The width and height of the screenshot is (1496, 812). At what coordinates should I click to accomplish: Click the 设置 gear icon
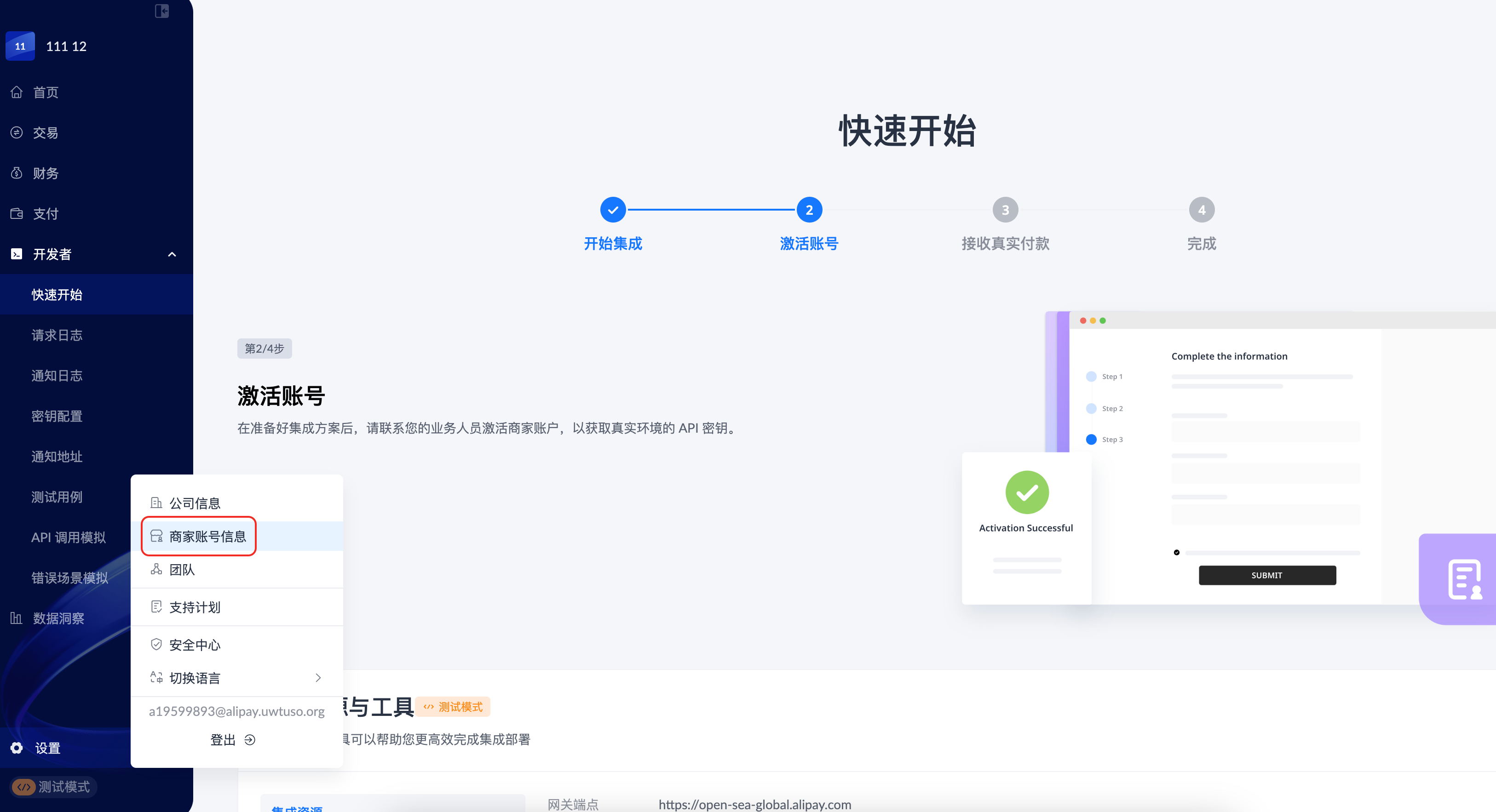click(17, 748)
